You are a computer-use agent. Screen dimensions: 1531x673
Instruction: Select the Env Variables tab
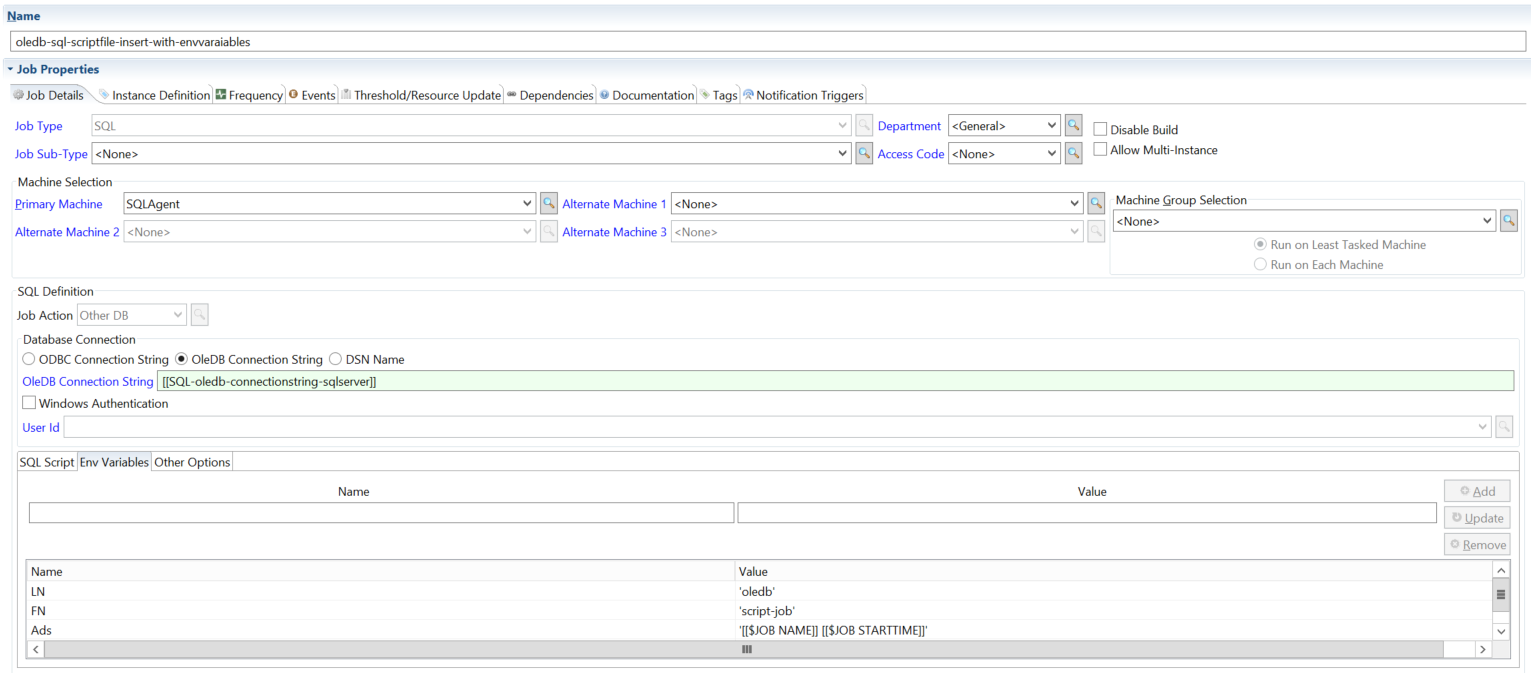(114, 462)
